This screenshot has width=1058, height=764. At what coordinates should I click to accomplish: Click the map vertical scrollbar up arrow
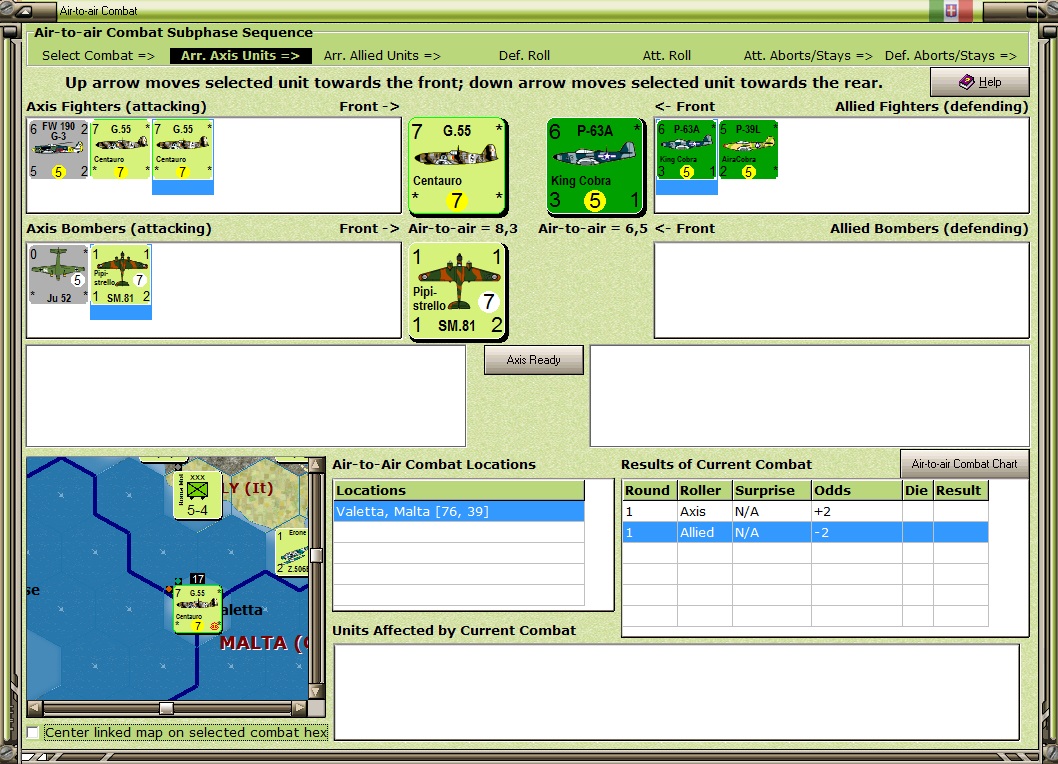tap(316, 465)
